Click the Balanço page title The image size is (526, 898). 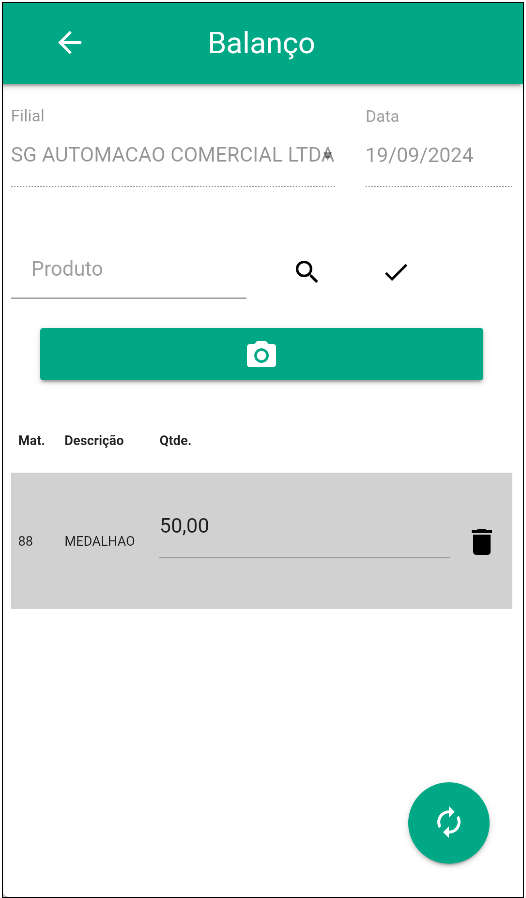(261, 43)
